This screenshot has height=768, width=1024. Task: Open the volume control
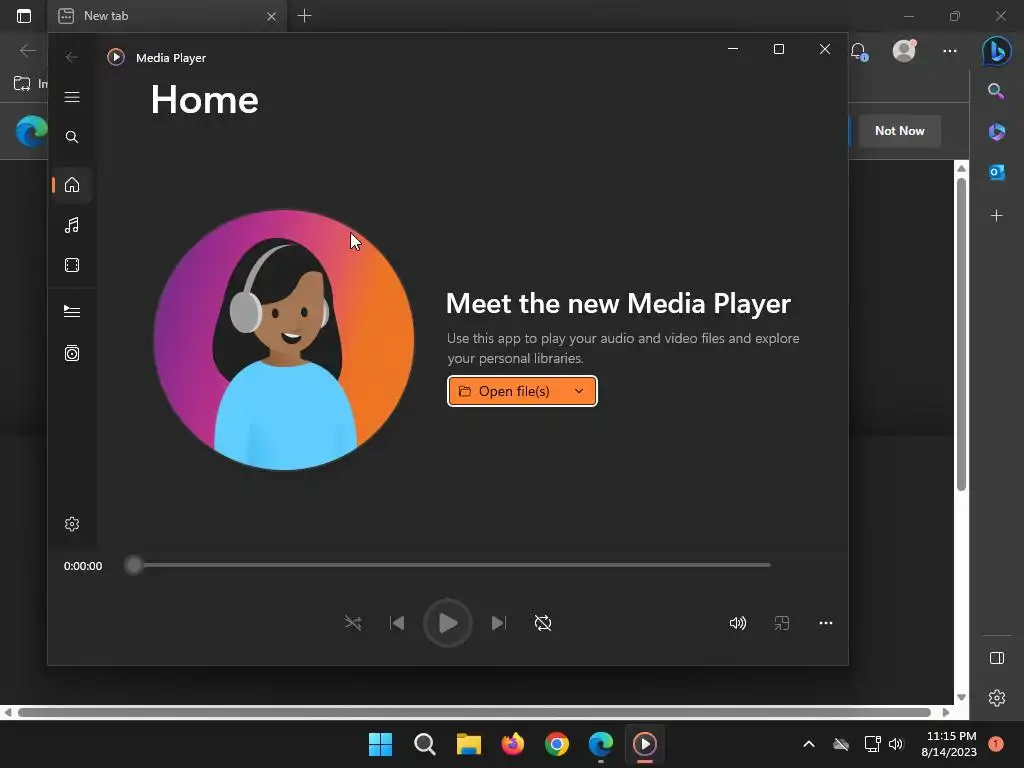pyautogui.click(x=737, y=623)
